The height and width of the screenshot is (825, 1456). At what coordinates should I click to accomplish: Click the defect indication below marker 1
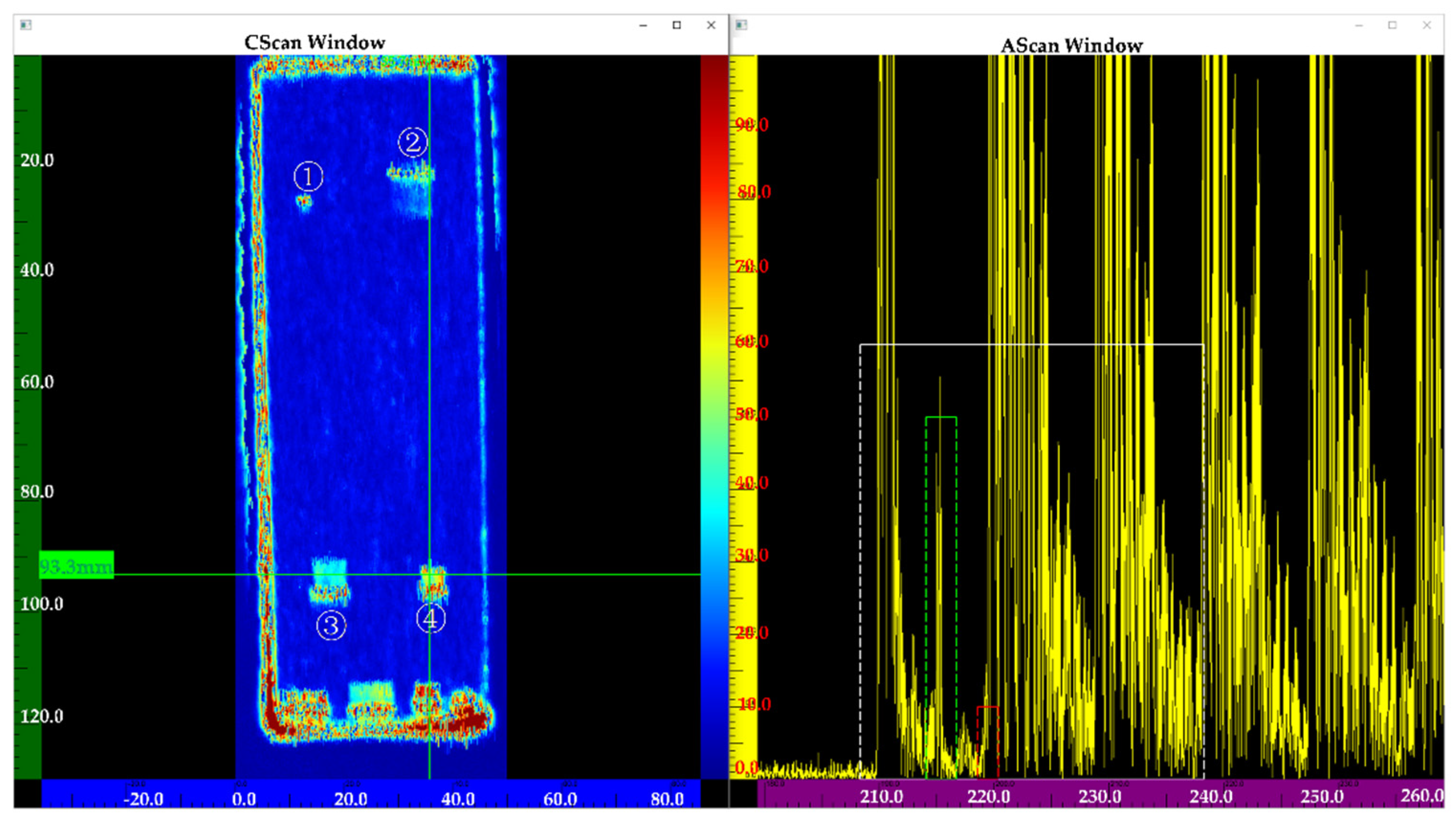[305, 201]
